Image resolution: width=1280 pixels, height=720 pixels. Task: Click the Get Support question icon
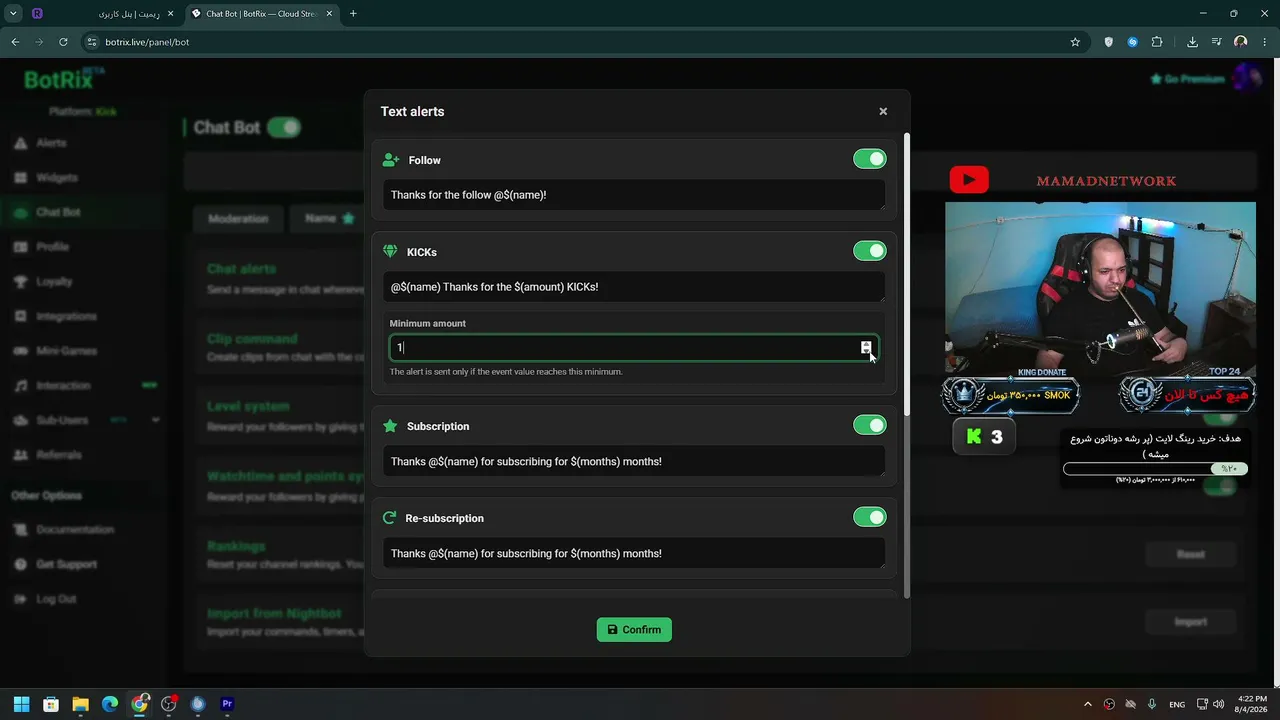coord(20,564)
